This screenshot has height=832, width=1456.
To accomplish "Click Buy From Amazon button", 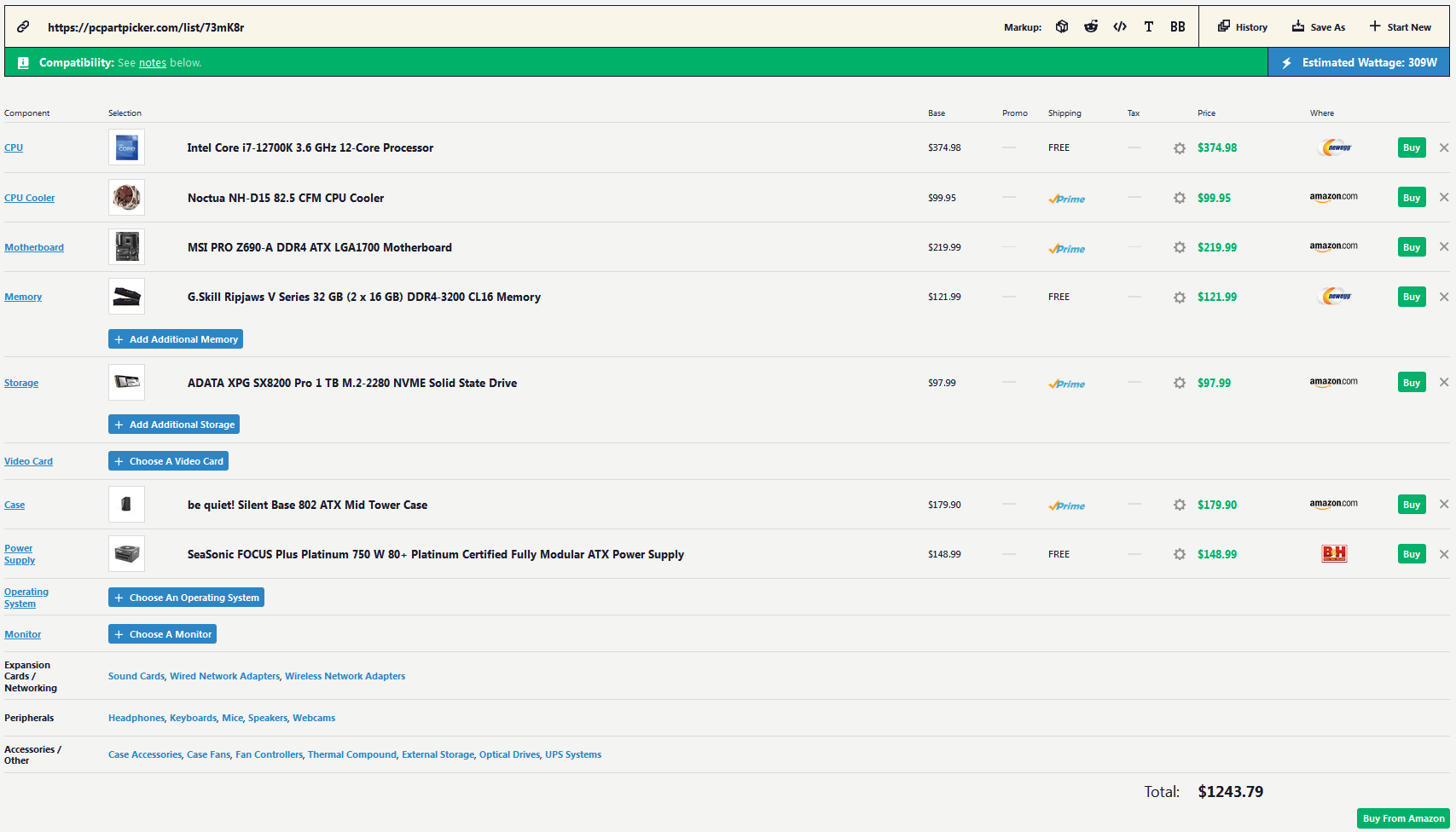I will click(x=1403, y=818).
